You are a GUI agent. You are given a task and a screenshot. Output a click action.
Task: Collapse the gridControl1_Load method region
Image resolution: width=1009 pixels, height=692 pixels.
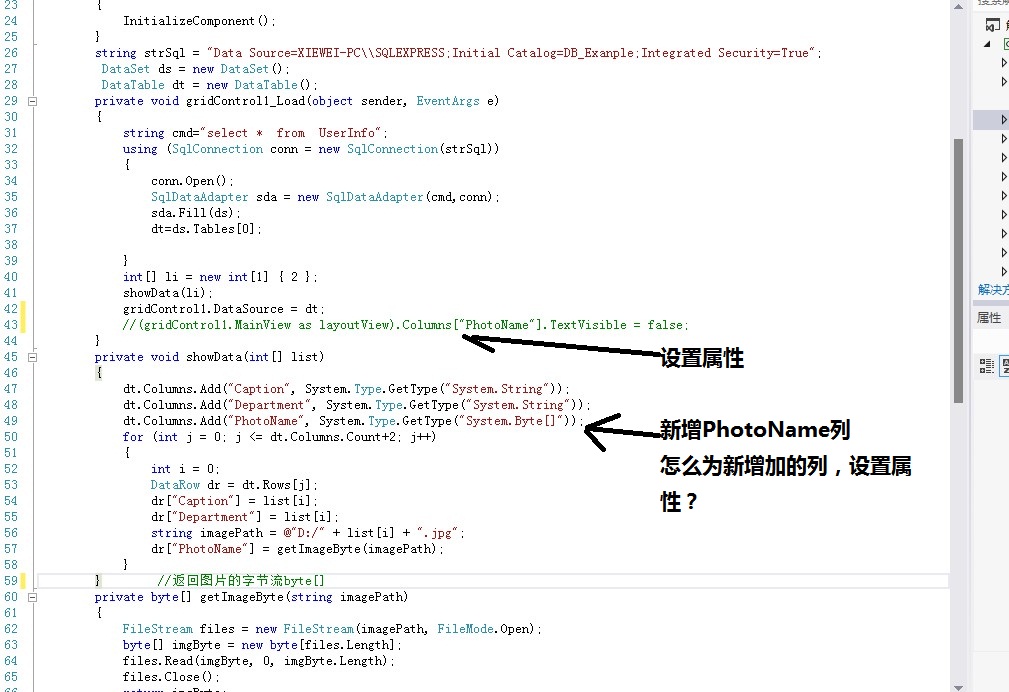point(32,101)
